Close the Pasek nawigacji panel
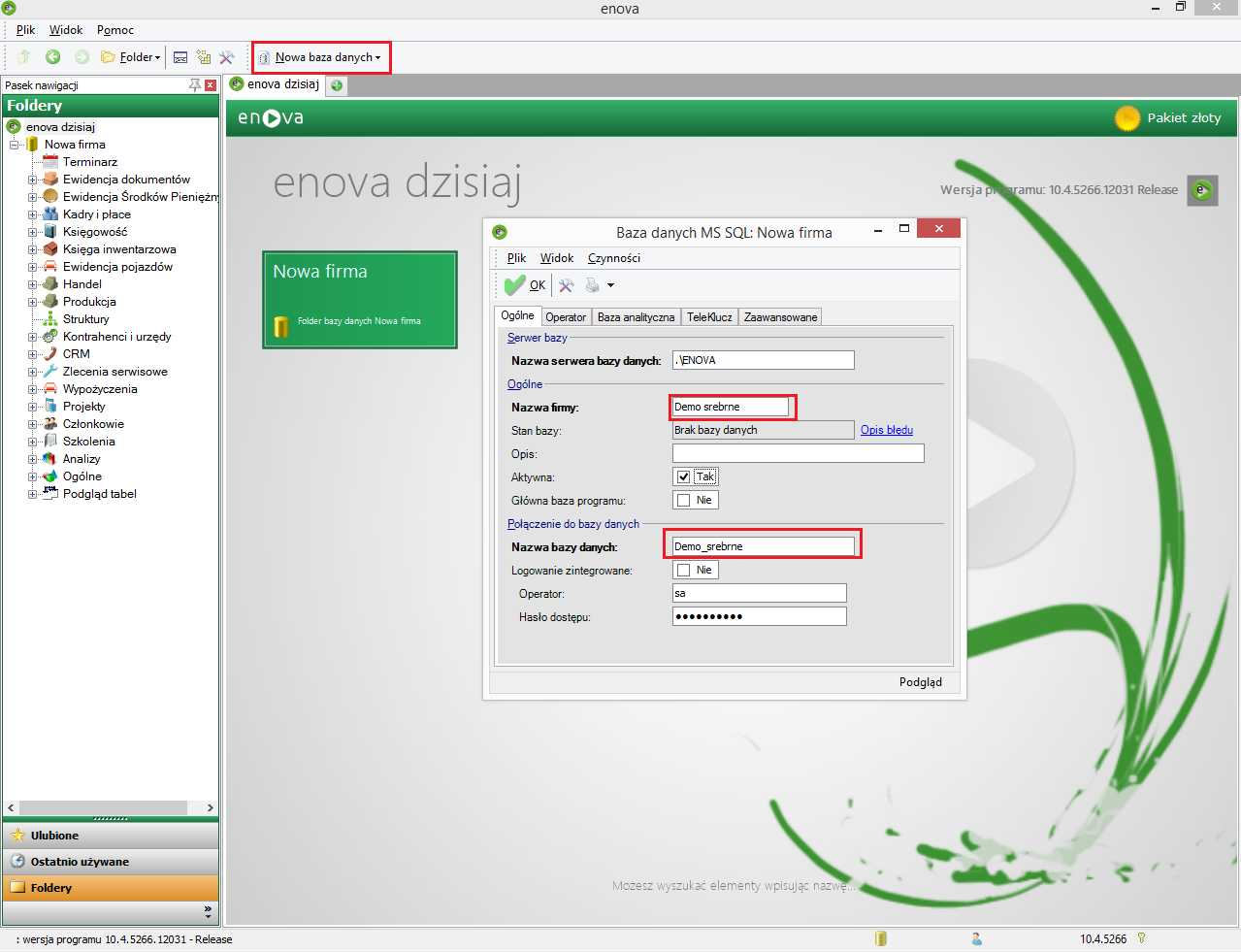Image resolution: width=1241 pixels, height=952 pixels. (x=211, y=85)
